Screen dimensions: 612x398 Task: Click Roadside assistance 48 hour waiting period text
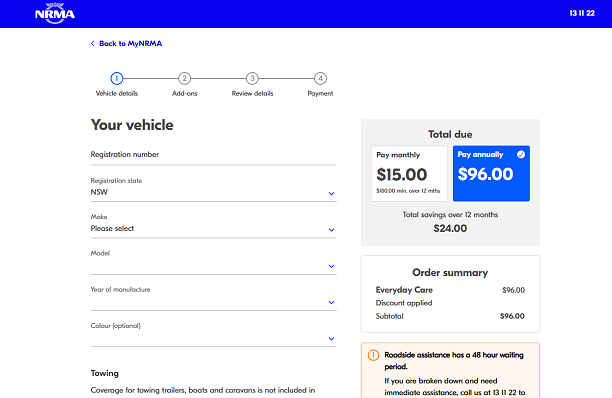(454, 361)
